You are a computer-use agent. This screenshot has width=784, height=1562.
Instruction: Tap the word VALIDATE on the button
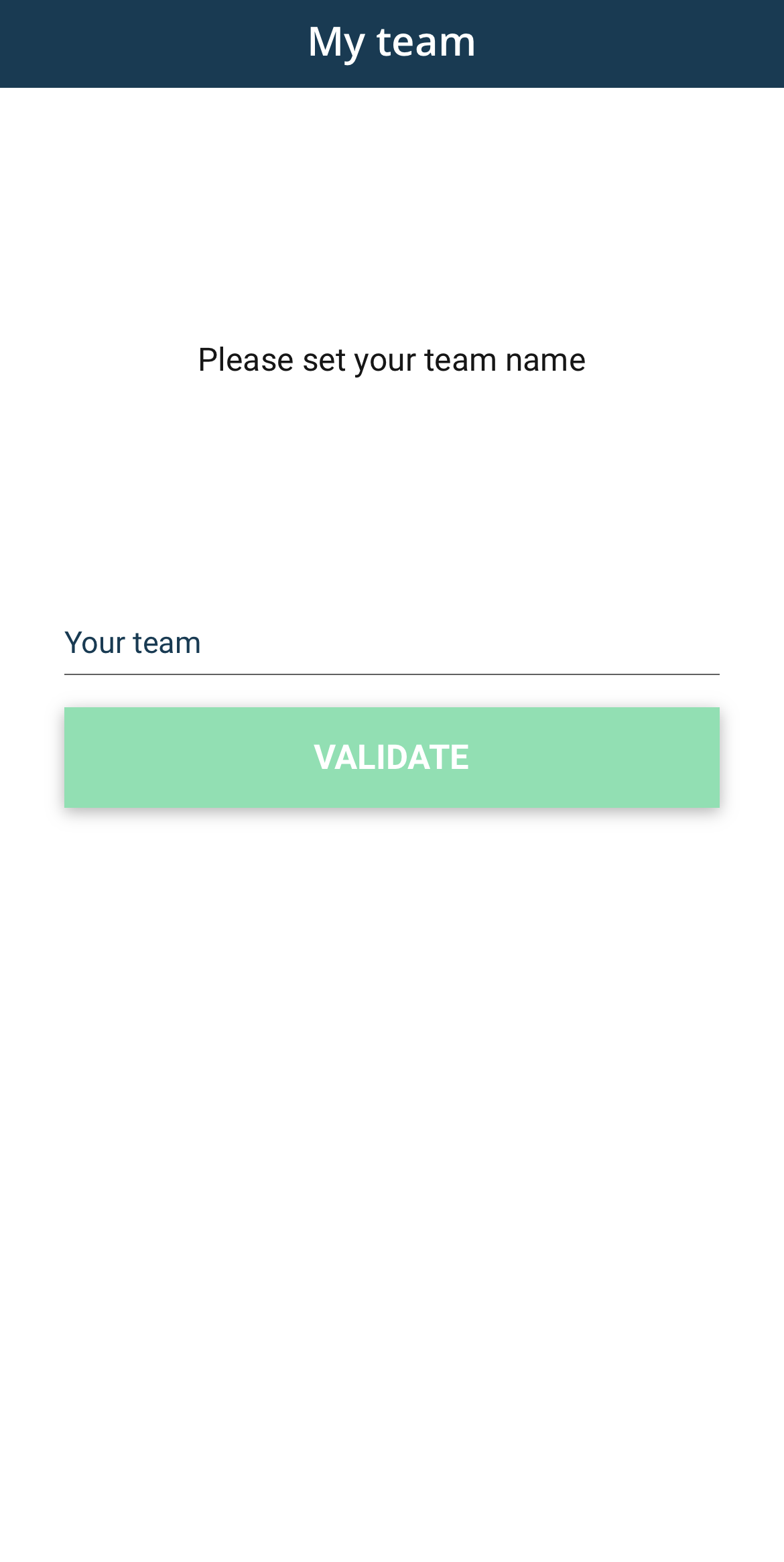click(392, 758)
